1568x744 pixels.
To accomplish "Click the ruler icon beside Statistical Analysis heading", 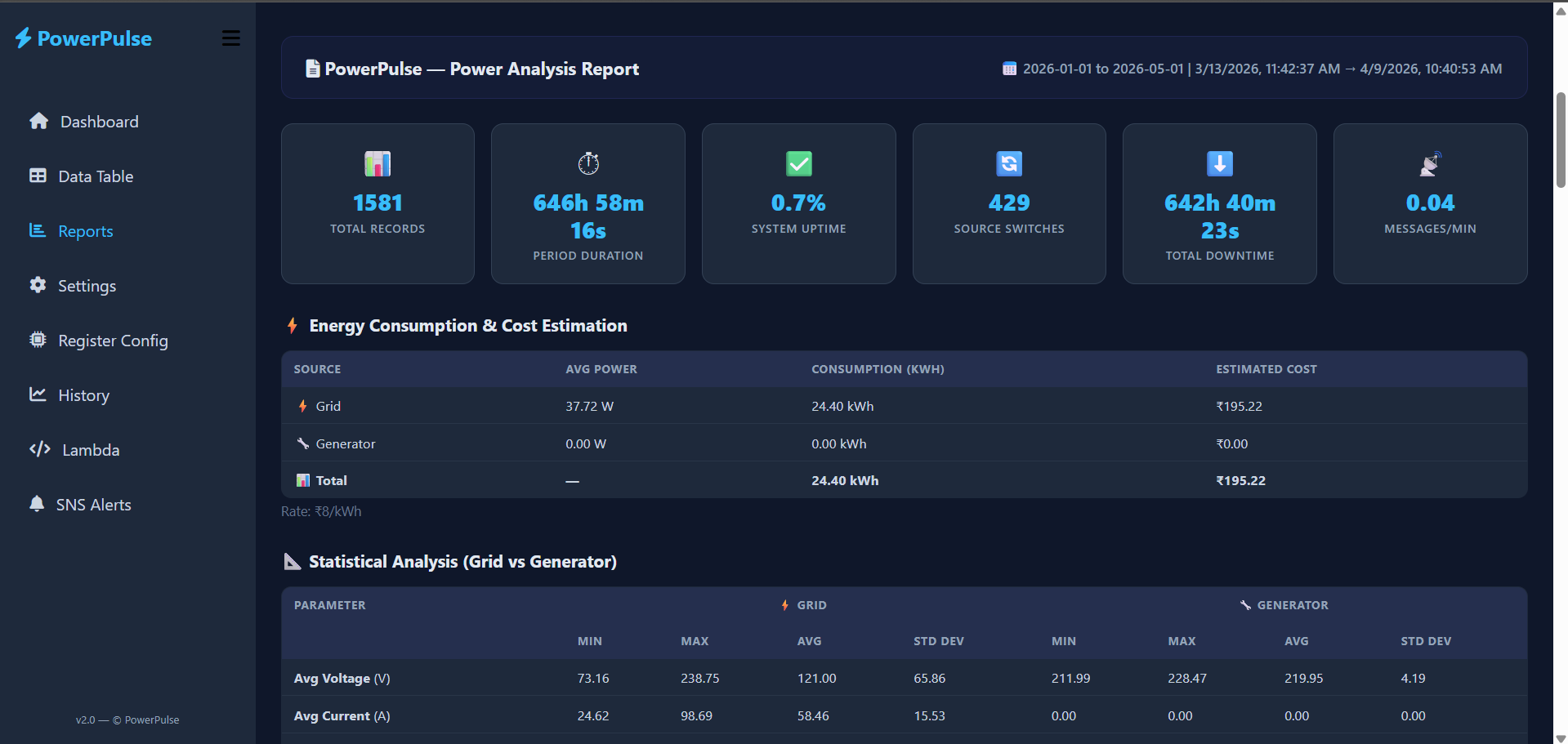I will click(x=293, y=561).
